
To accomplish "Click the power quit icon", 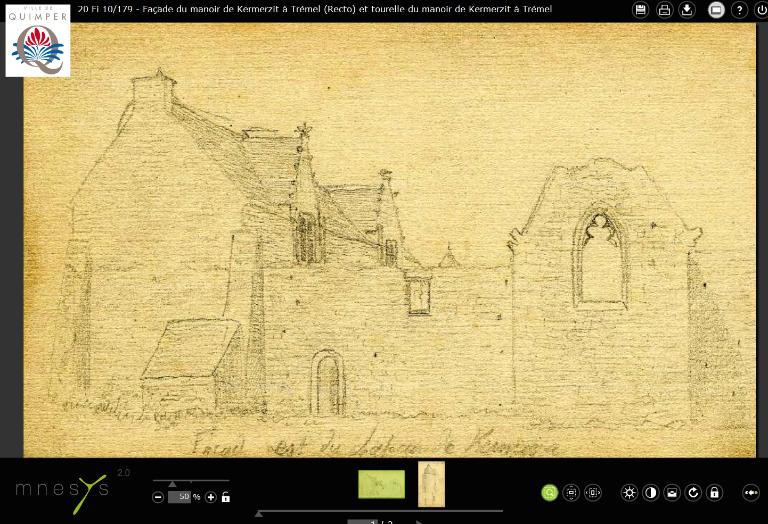I will (x=761, y=10).
